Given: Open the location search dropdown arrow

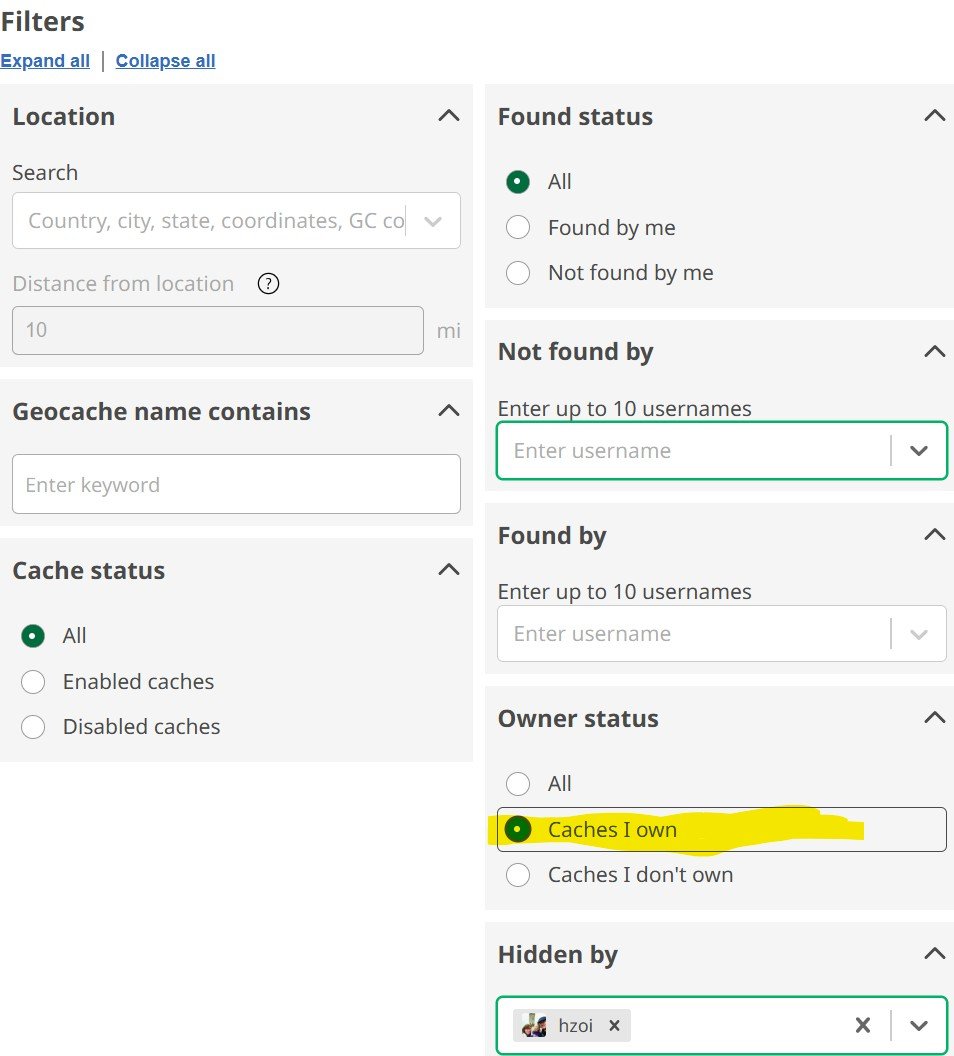Looking at the screenshot, I should (x=433, y=221).
